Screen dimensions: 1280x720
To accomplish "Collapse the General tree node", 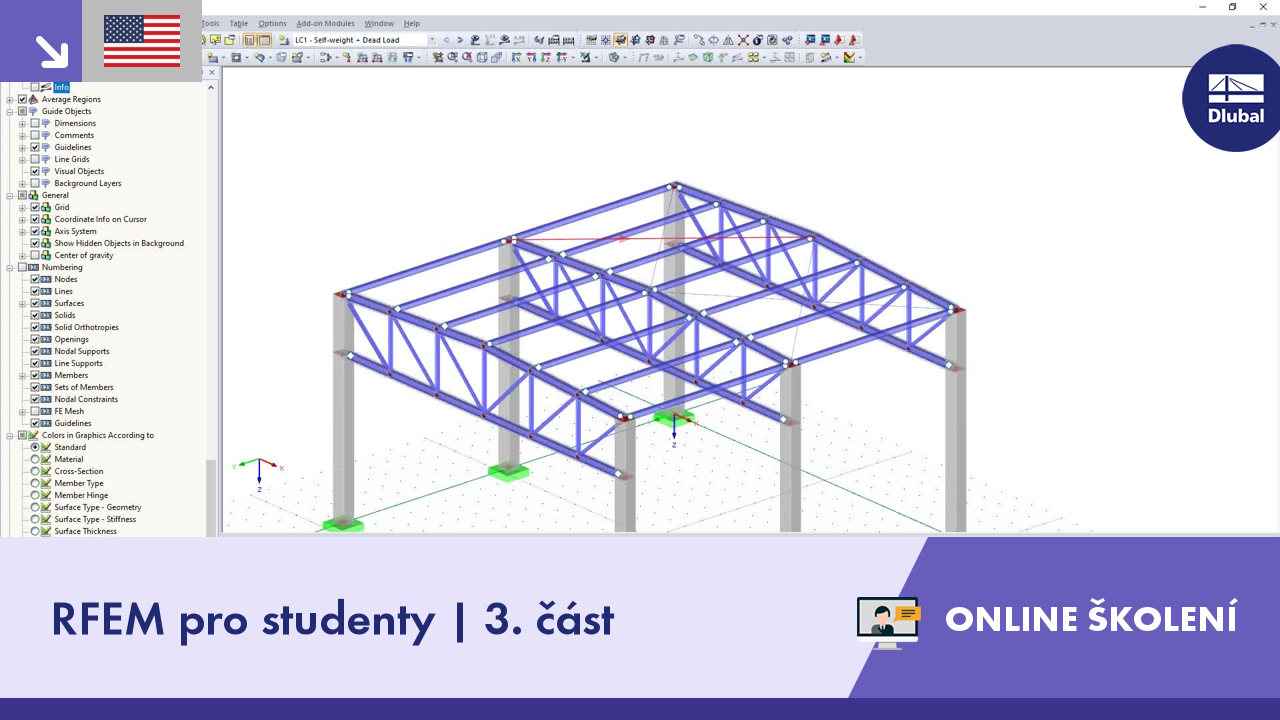I will [10, 195].
